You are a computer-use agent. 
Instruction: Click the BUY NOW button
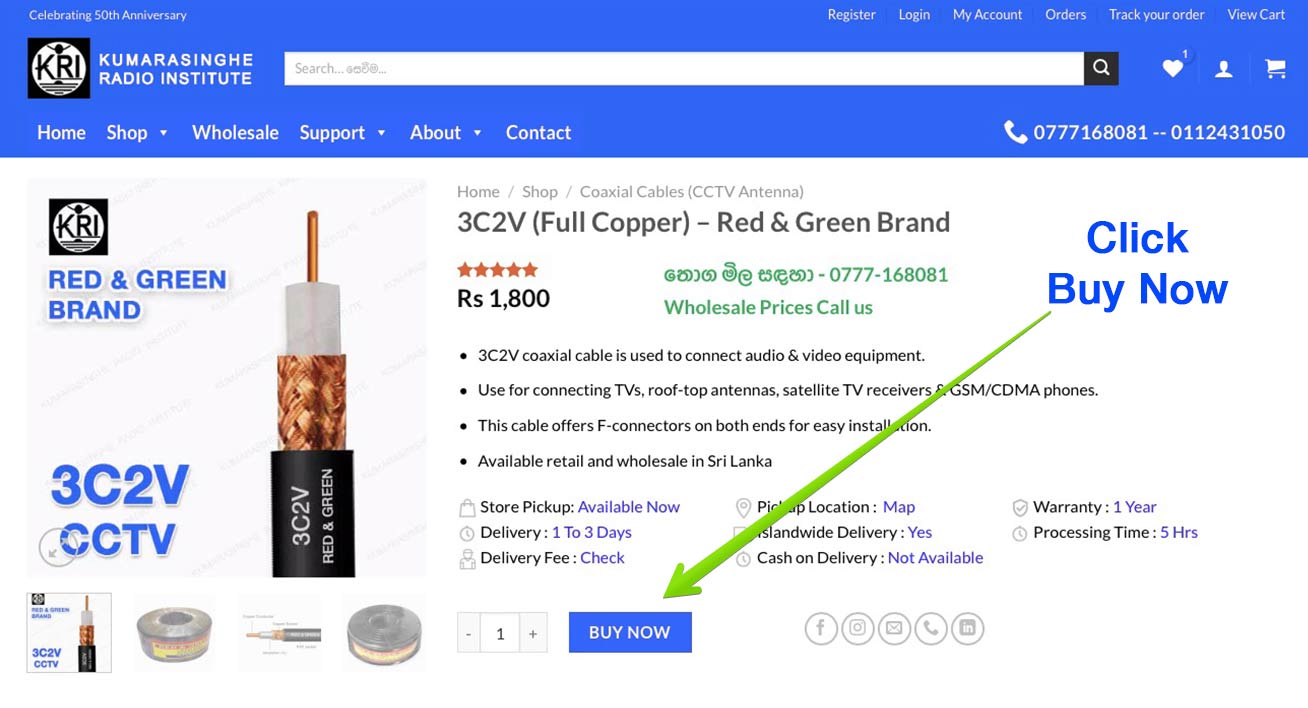630,632
